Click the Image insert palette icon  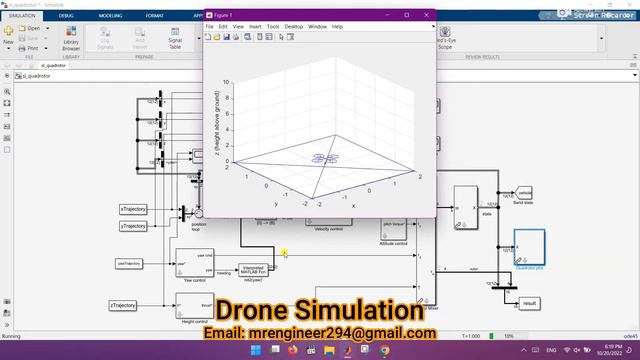click(x=7, y=138)
